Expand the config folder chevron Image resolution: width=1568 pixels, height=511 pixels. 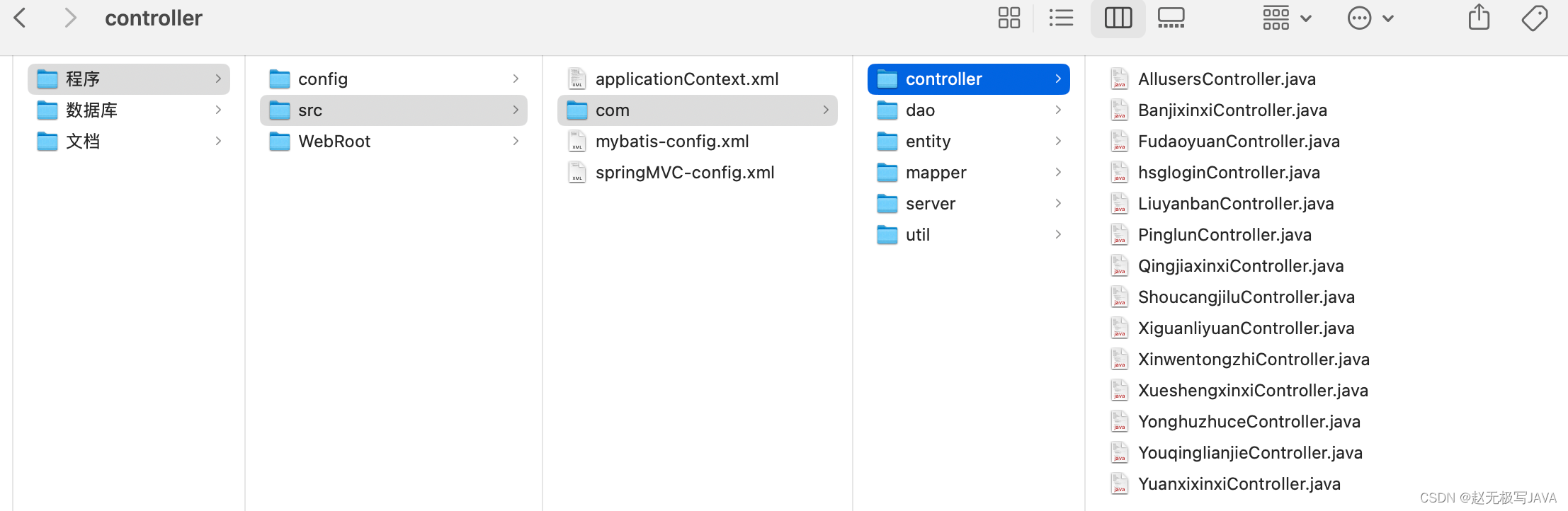pos(516,79)
